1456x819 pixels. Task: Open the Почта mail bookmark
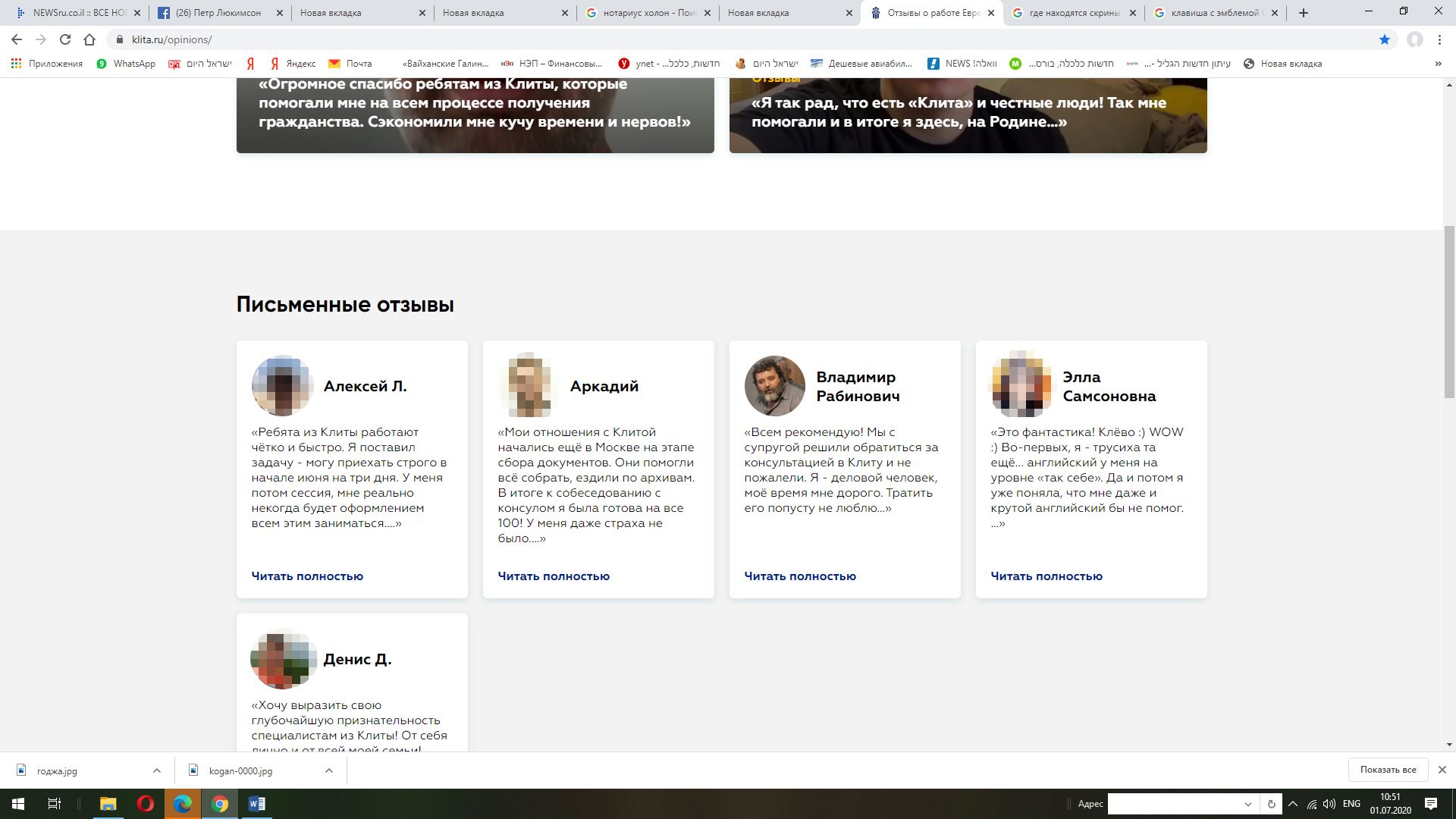tap(350, 64)
